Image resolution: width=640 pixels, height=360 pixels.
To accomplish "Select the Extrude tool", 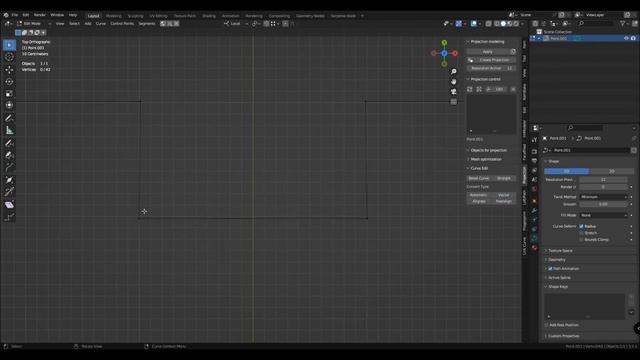I will [9, 168].
